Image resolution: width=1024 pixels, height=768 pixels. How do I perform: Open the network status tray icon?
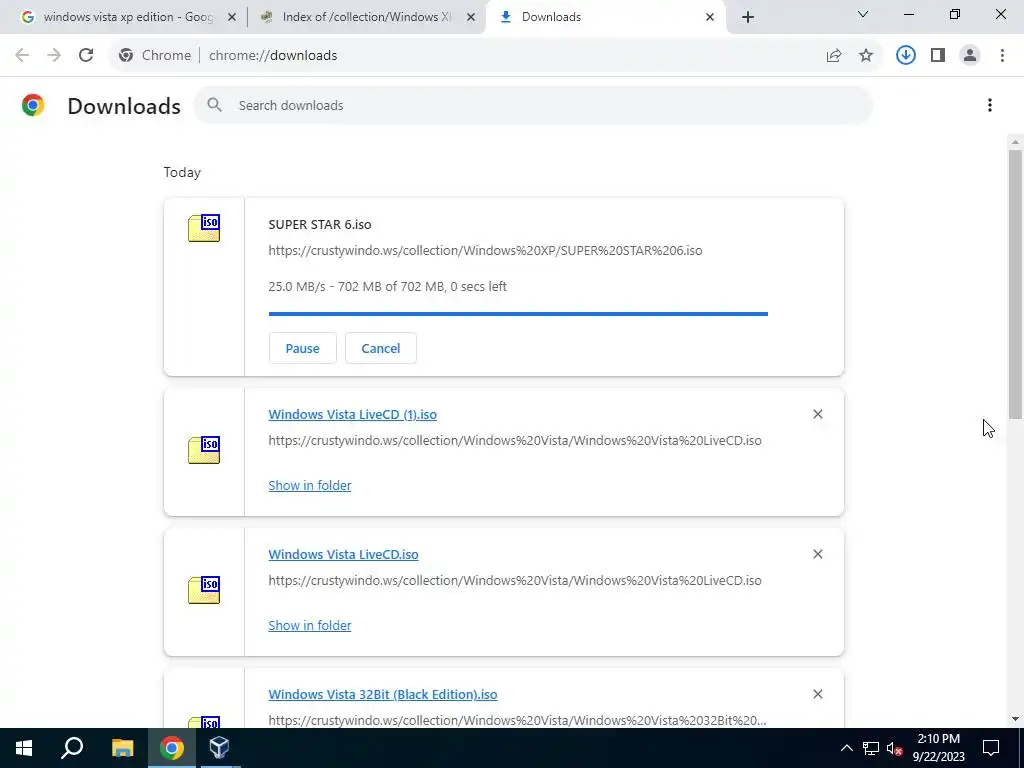(x=871, y=748)
